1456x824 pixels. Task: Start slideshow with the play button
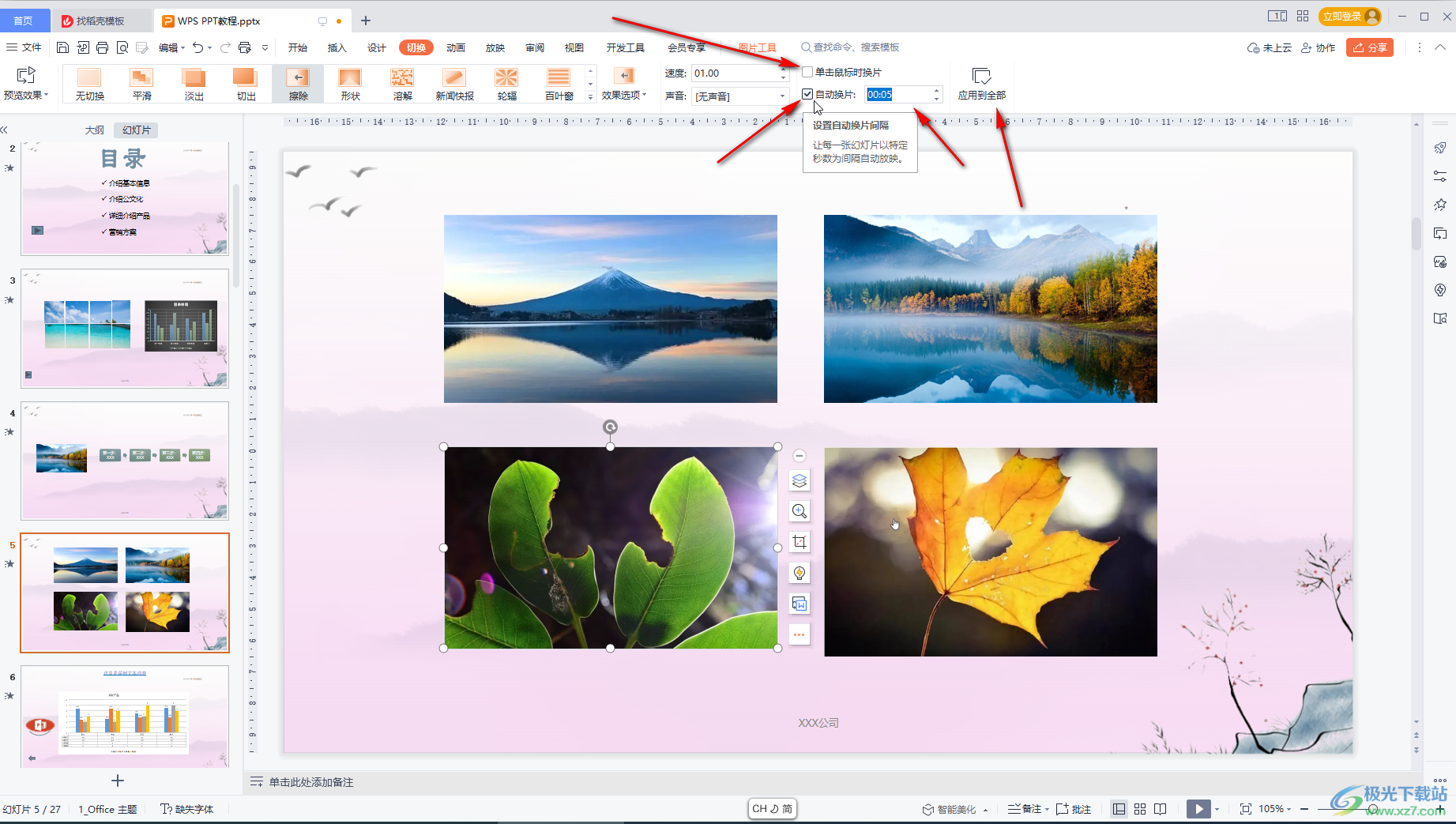point(1198,809)
